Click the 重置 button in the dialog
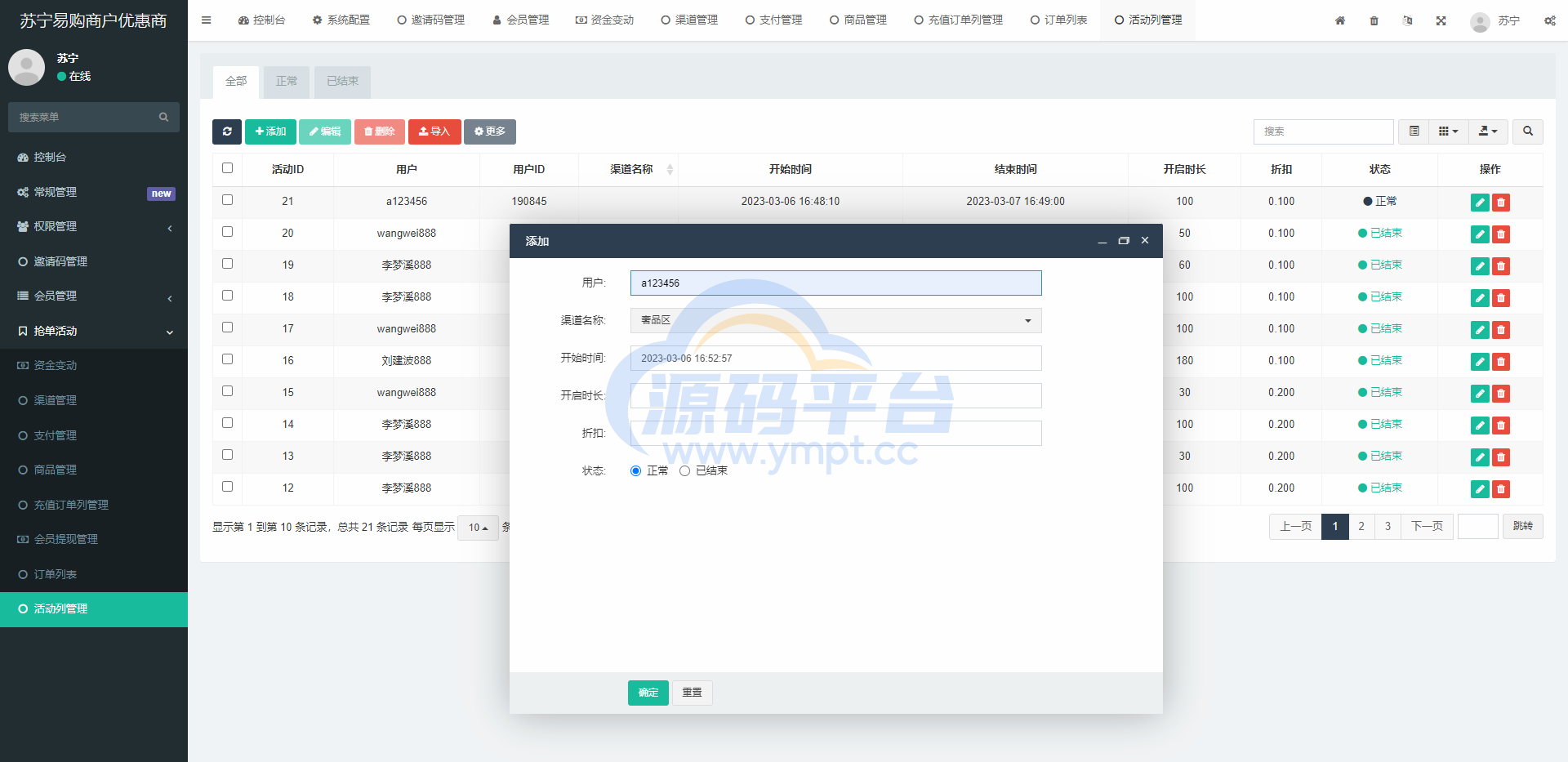The height and width of the screenshot is (762, 1568). tap(692, 693)
